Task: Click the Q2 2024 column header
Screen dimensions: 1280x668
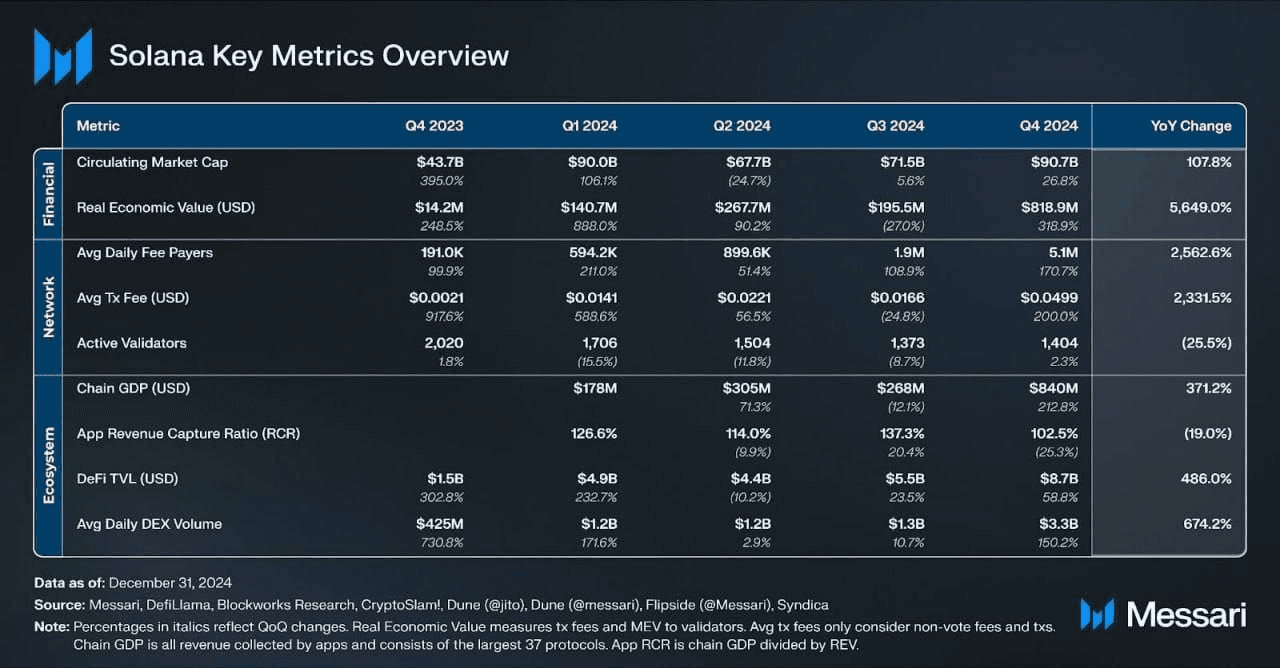Action: coord(742,126)
